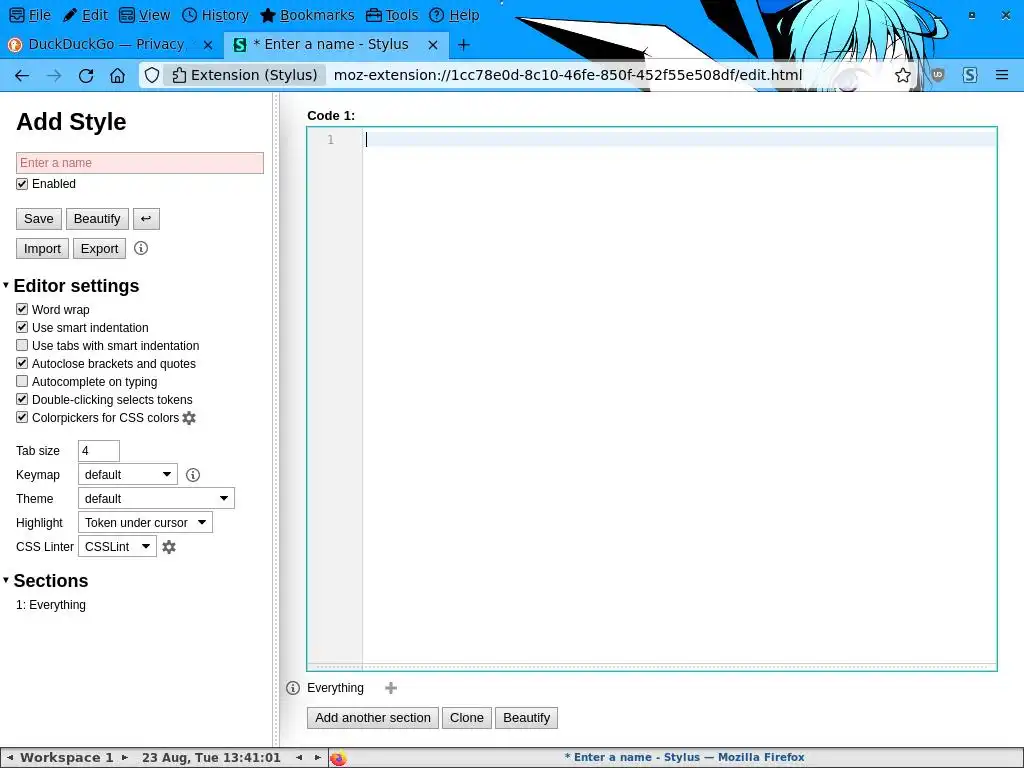1024x768 pixels.
Task: Click the undo arrow button beside Beautify
Action: pos(146,219)
